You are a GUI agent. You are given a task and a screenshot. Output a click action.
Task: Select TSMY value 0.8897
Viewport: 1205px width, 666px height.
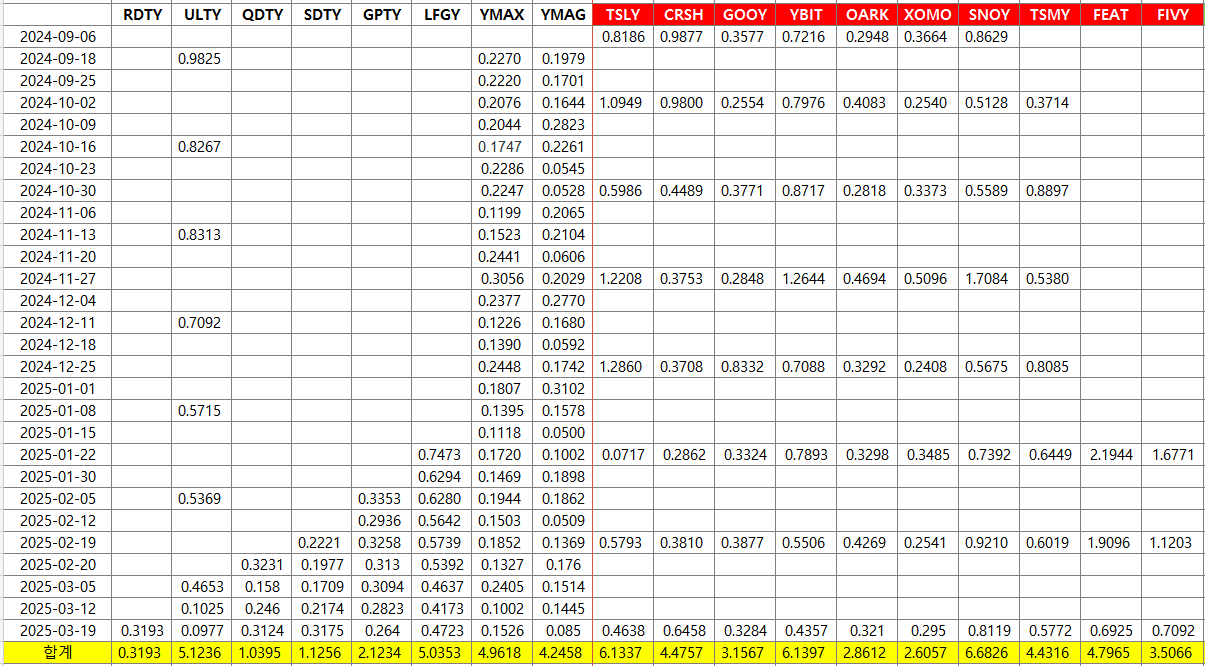pos(1049,190)
